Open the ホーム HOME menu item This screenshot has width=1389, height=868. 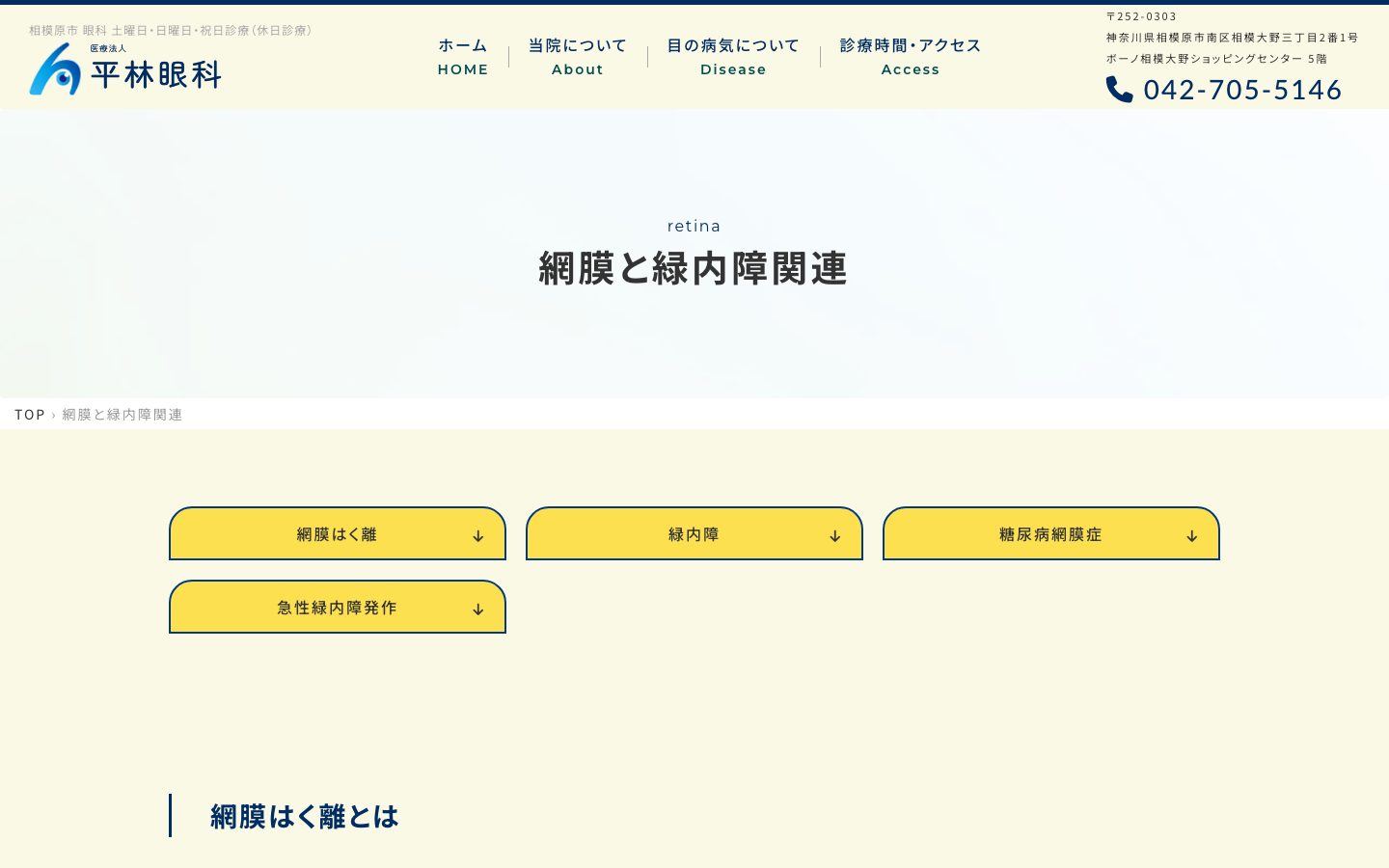pos(463,57)
